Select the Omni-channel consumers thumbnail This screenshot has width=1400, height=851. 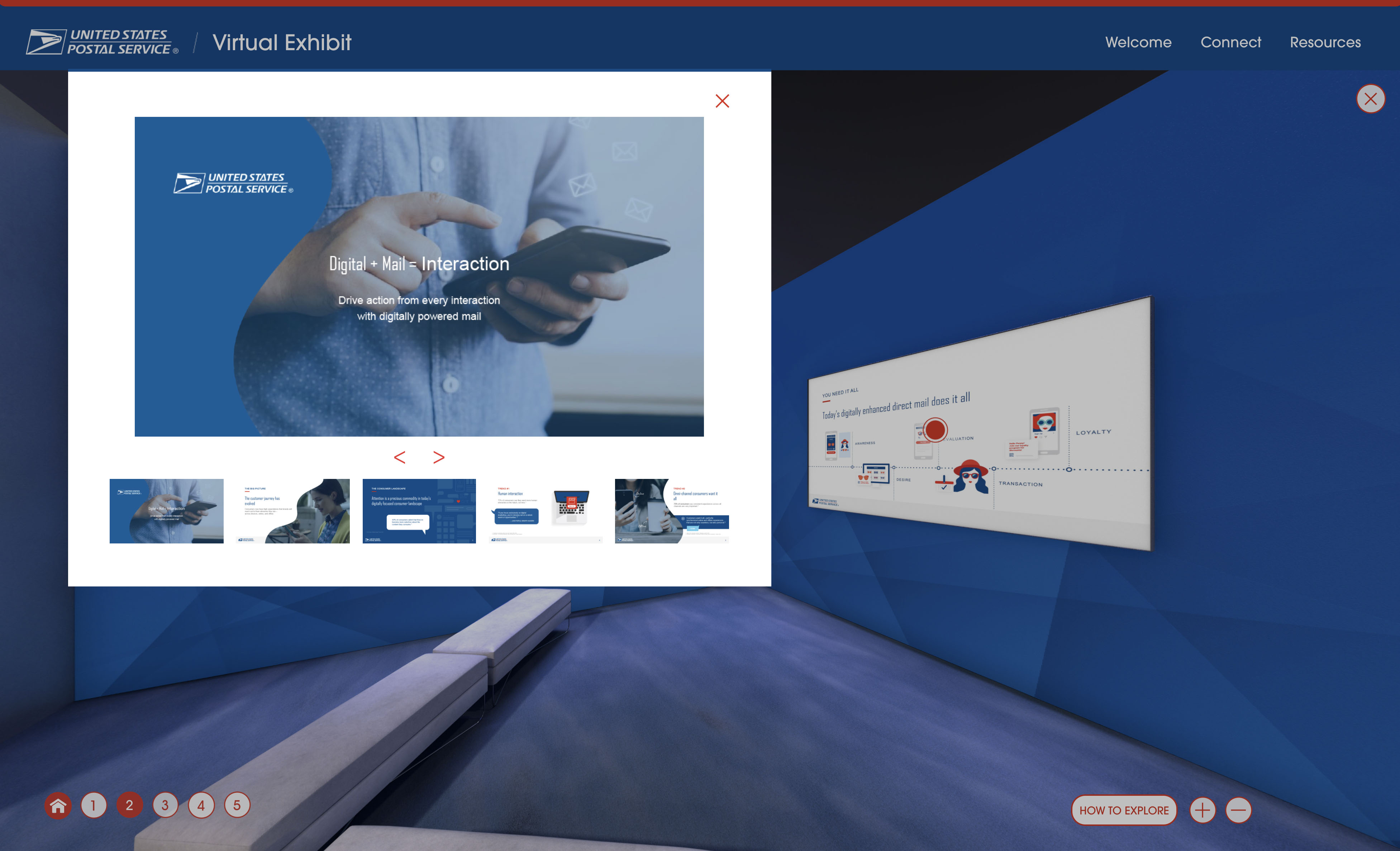(x=672, y=511)
